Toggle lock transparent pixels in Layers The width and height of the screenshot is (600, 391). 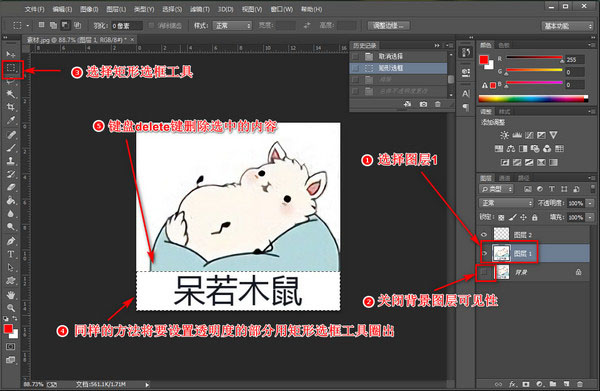tap(501, 217)
